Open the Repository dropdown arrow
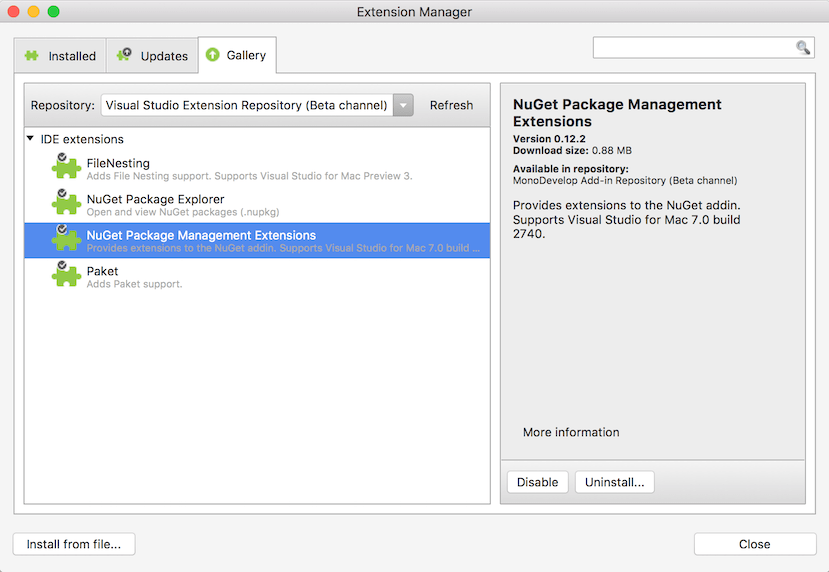 (x=403, y=105)
